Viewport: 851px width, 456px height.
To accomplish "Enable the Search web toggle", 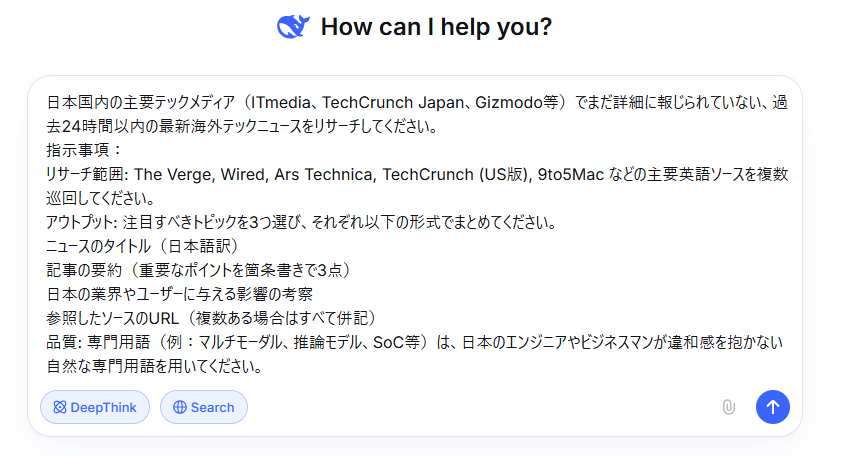I will (x=204, y=407).
